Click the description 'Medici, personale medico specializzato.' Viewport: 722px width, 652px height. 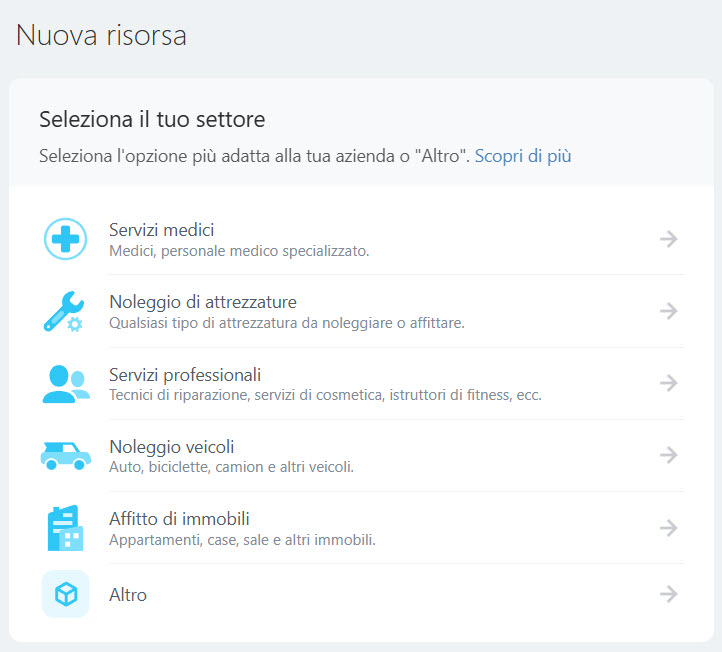tap(239, 251)
